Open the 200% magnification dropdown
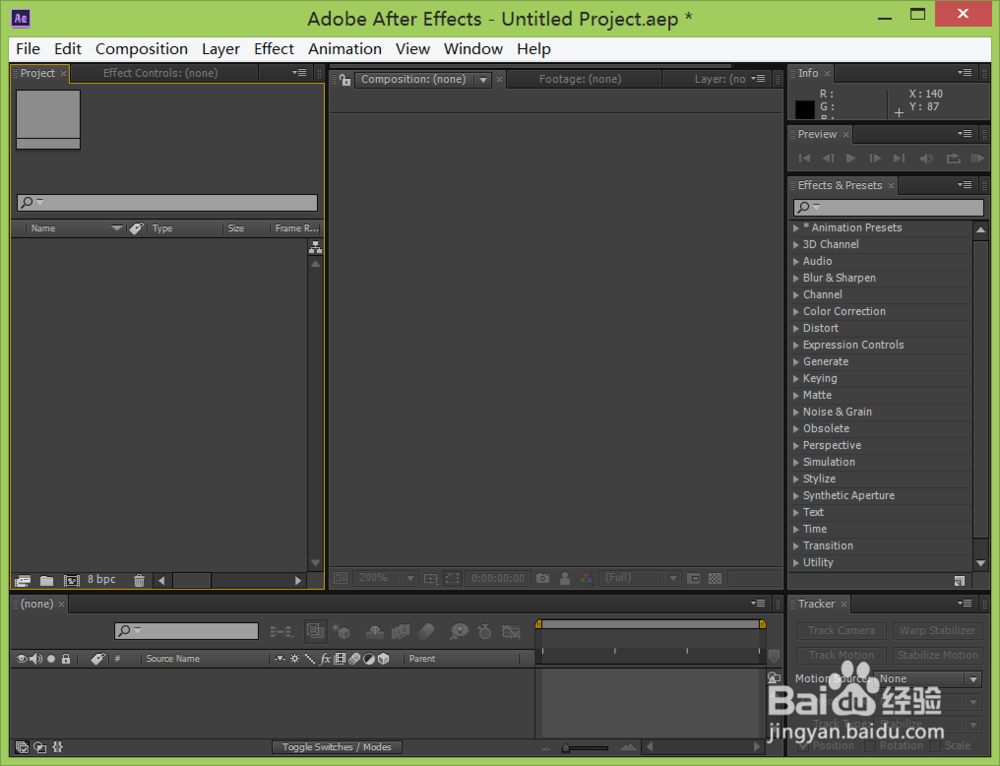This screenshot has width=1000, height=766. click(x=385, y=578)
